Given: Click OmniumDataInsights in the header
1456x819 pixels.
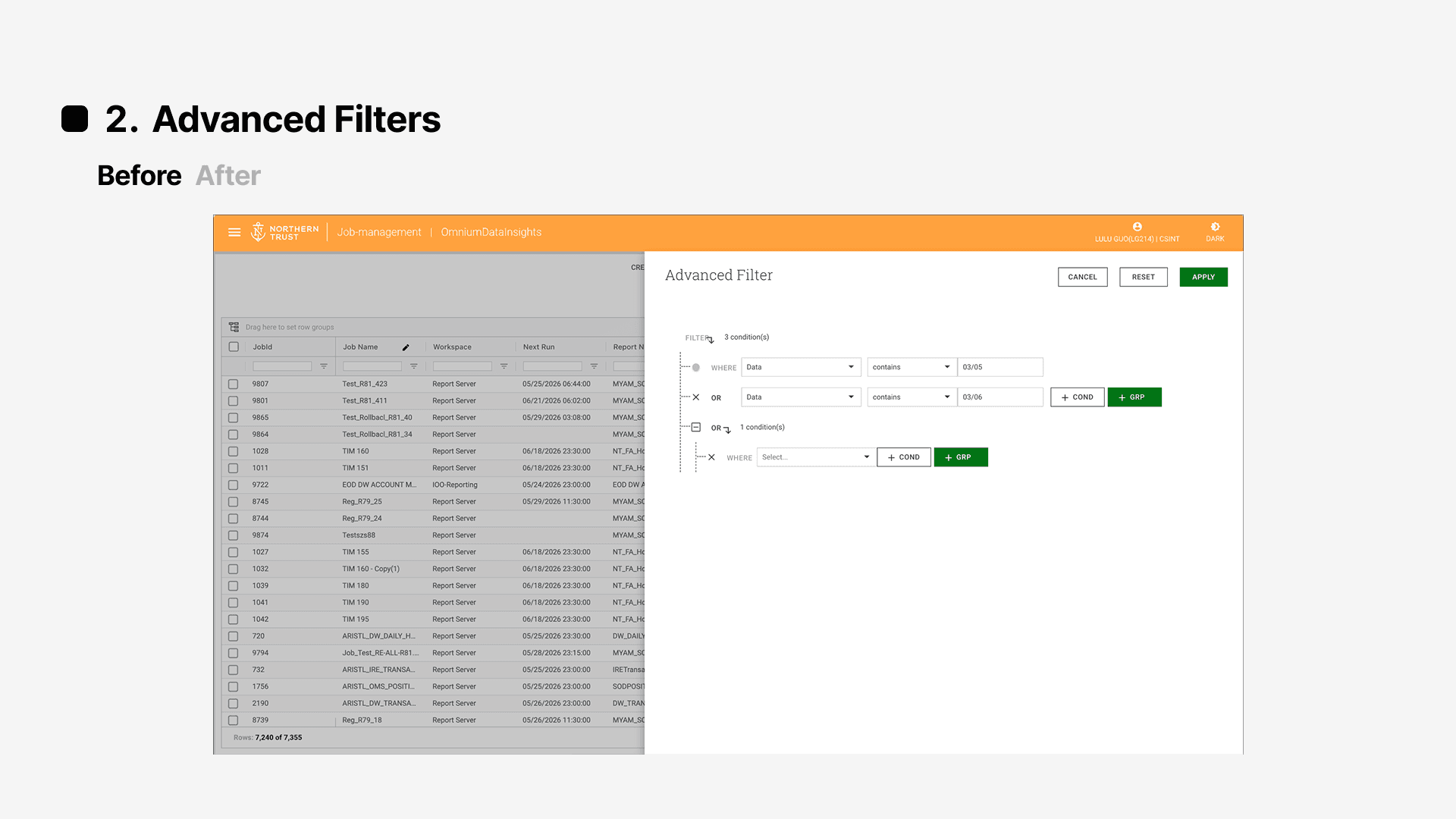Looking at the screenshot, I should (491, 232).
